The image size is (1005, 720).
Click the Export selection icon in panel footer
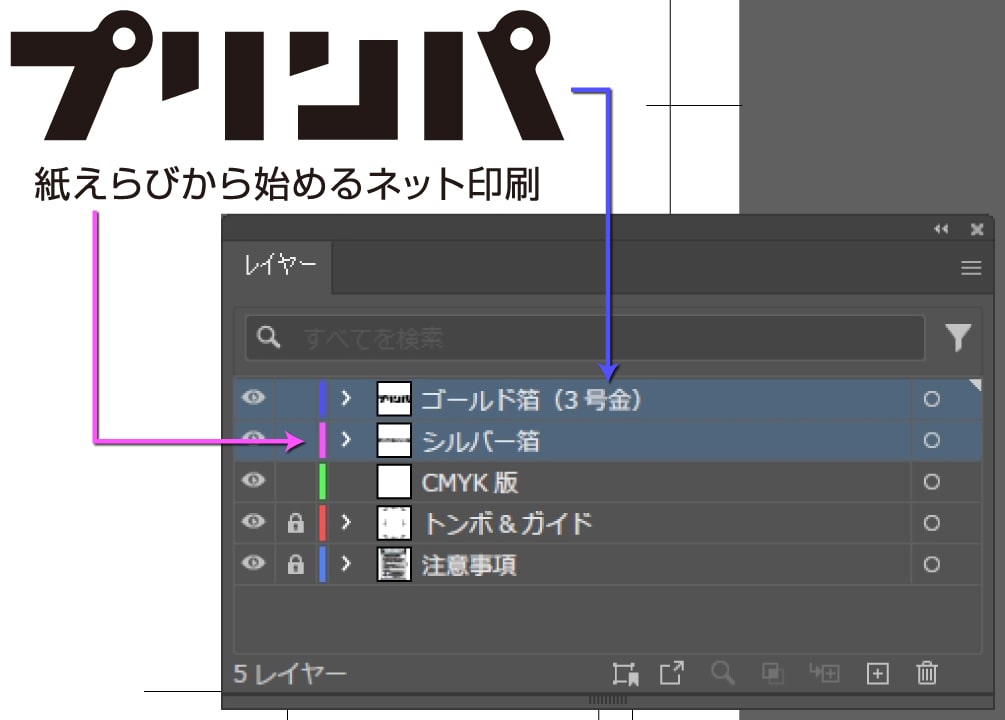pos(672,674)
